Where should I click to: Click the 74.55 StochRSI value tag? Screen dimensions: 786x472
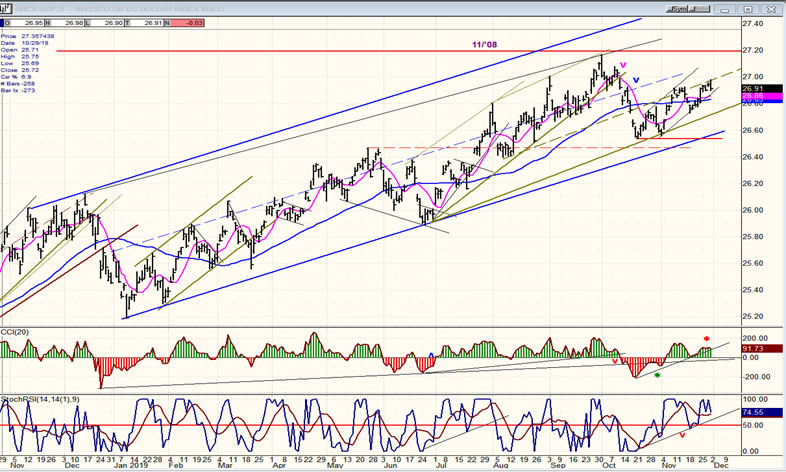[753, 411]
